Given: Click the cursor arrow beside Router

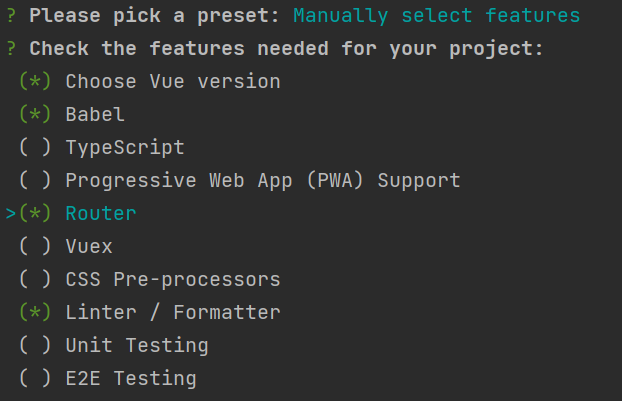Looking at the screenshot, I should pyautogui.click(x=11, y=214).
